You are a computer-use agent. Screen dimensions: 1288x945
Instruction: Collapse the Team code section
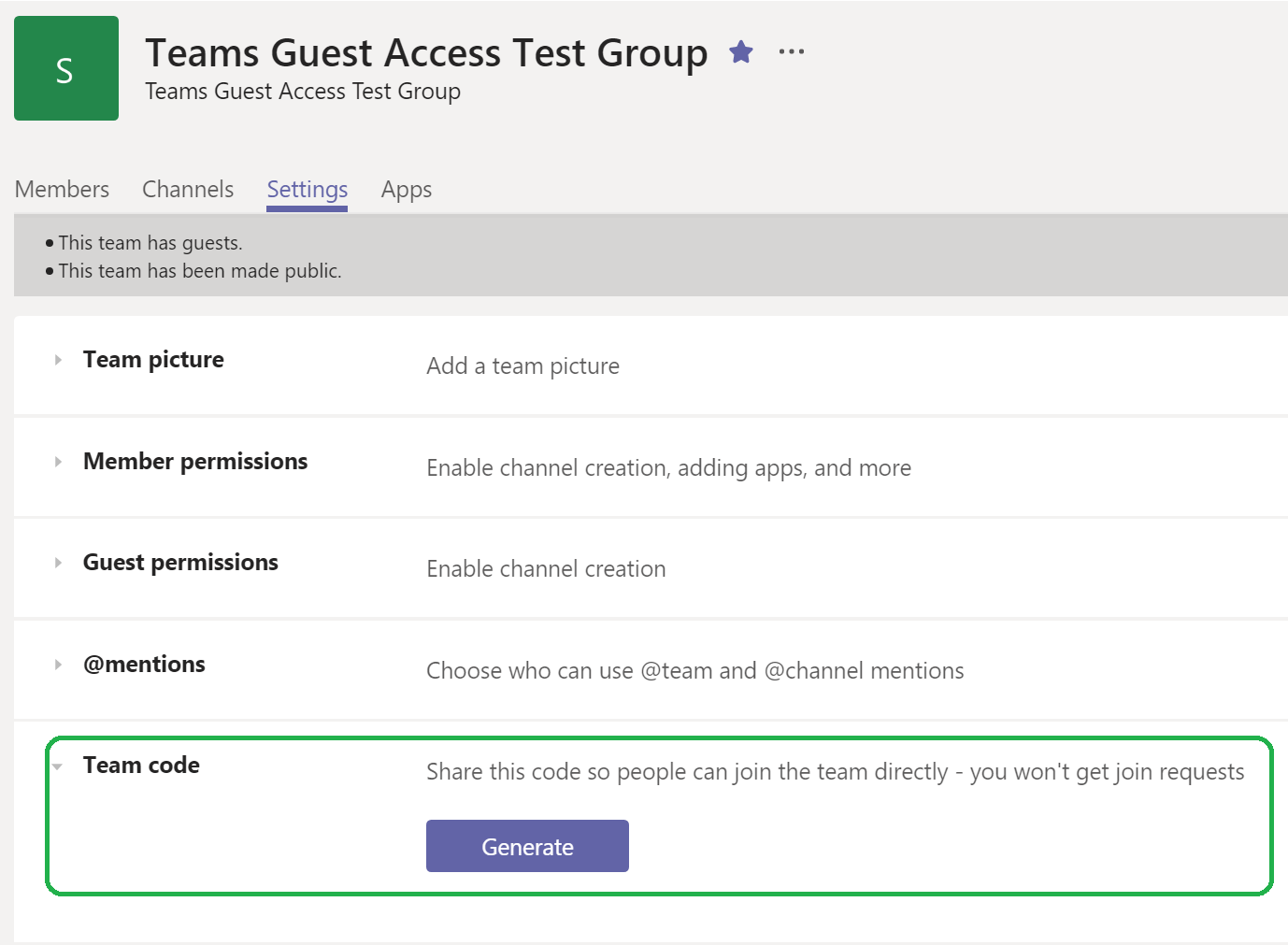pyautogui.click(x=57, y=765)
